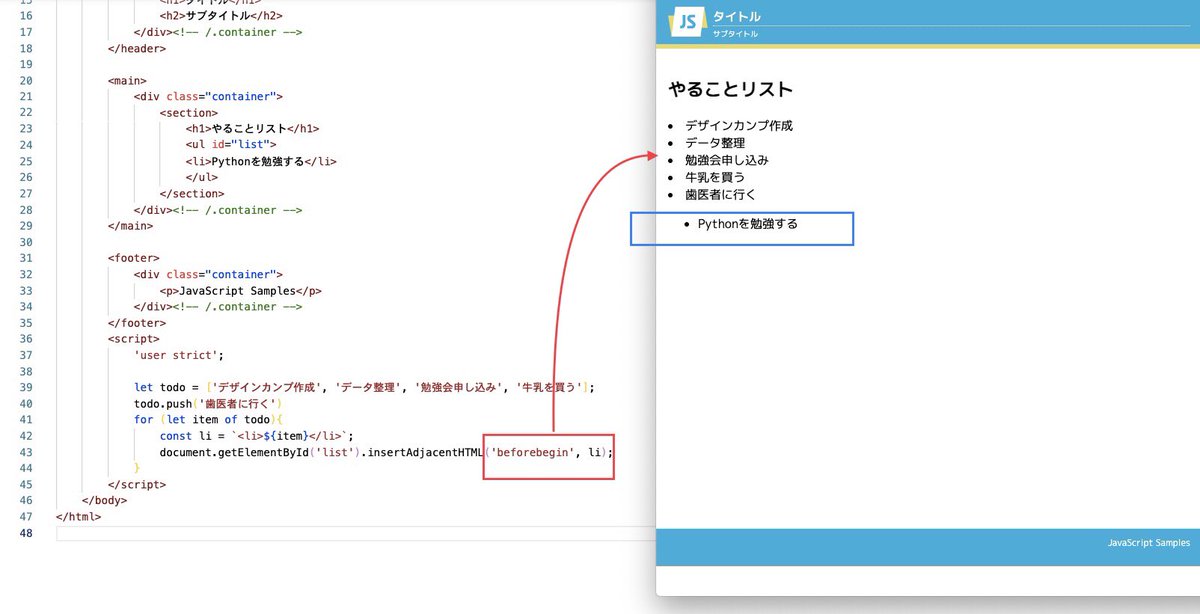Click line number 28 in the editor gutter
The height and width of the screenshot is (614, 1200).
point(27,210)
